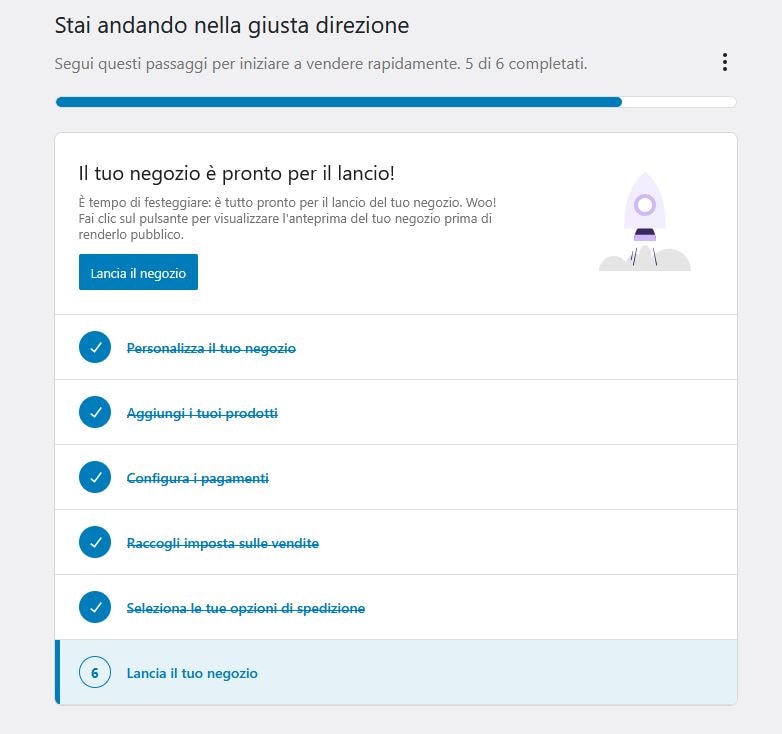Click the 'È tempo di festeggiare' description paragraph

pos(287,218)
